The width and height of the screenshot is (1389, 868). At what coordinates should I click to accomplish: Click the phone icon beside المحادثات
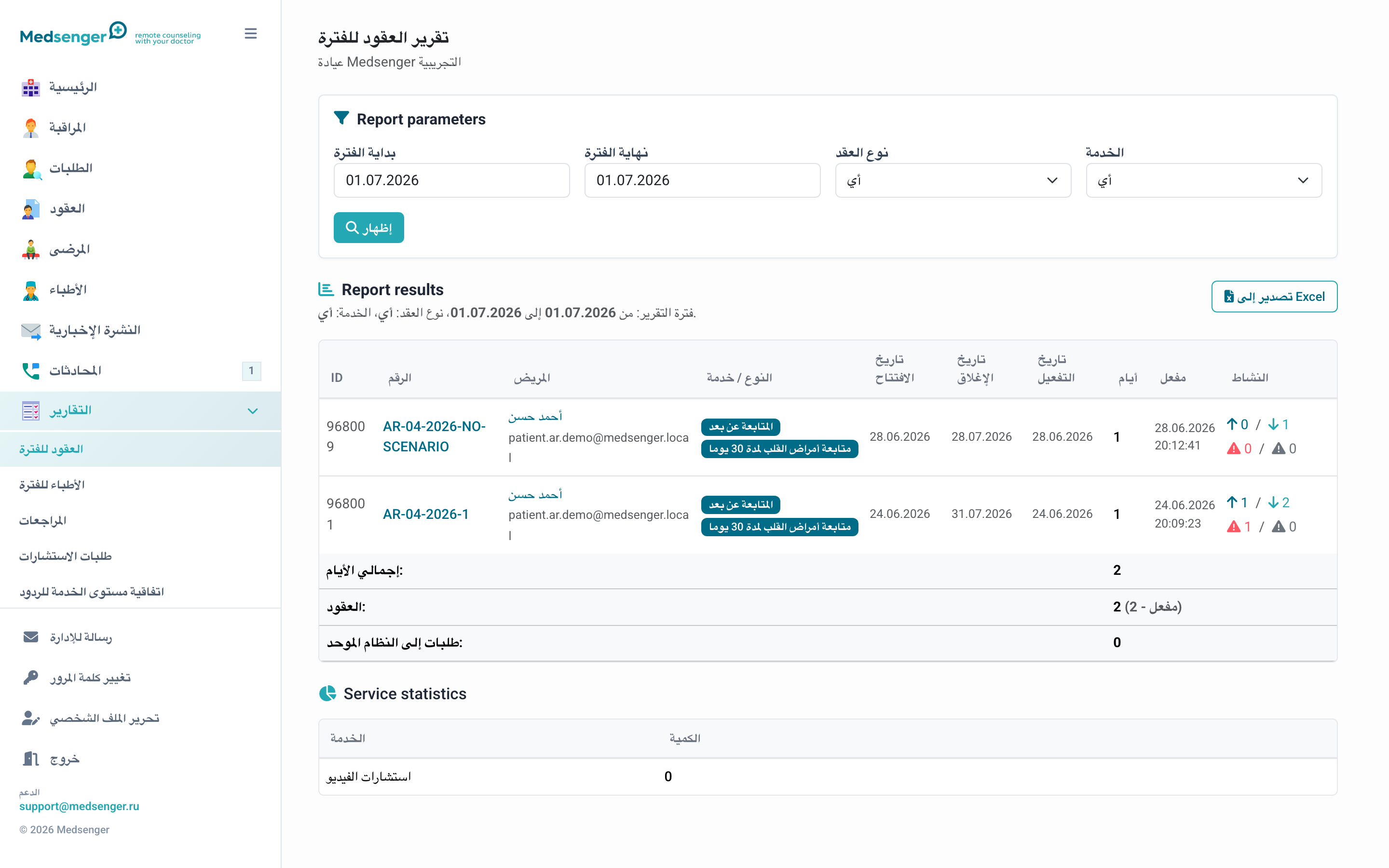31,370
